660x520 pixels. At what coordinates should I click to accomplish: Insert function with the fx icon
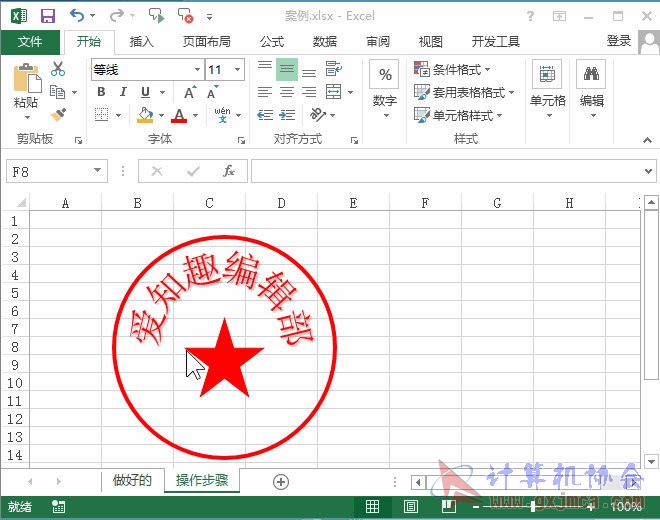[x=229, y=171]
